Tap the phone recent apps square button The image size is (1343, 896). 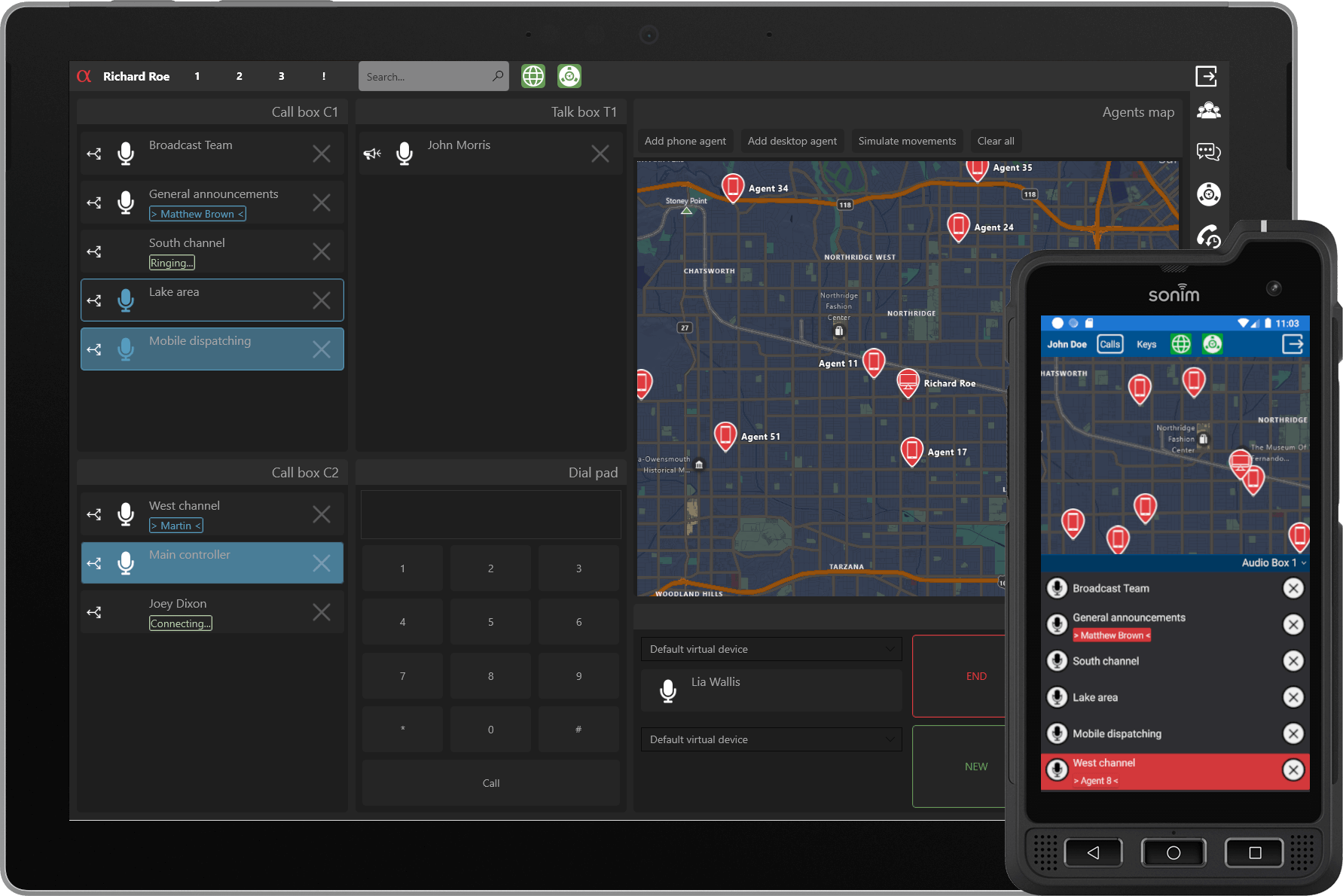coord(1255,852)
